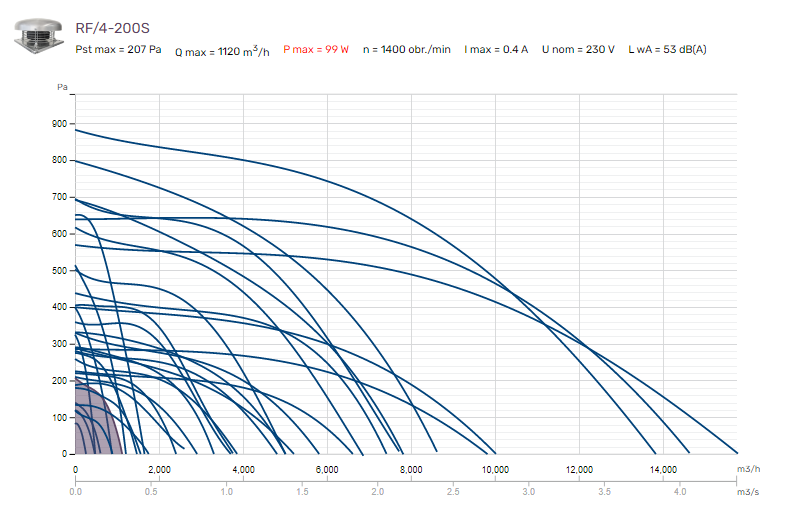Click the 4.0 tick on m3/s axis
This screenshot has width=789, height=508.
pyautogui.click(x=680, y=492)
